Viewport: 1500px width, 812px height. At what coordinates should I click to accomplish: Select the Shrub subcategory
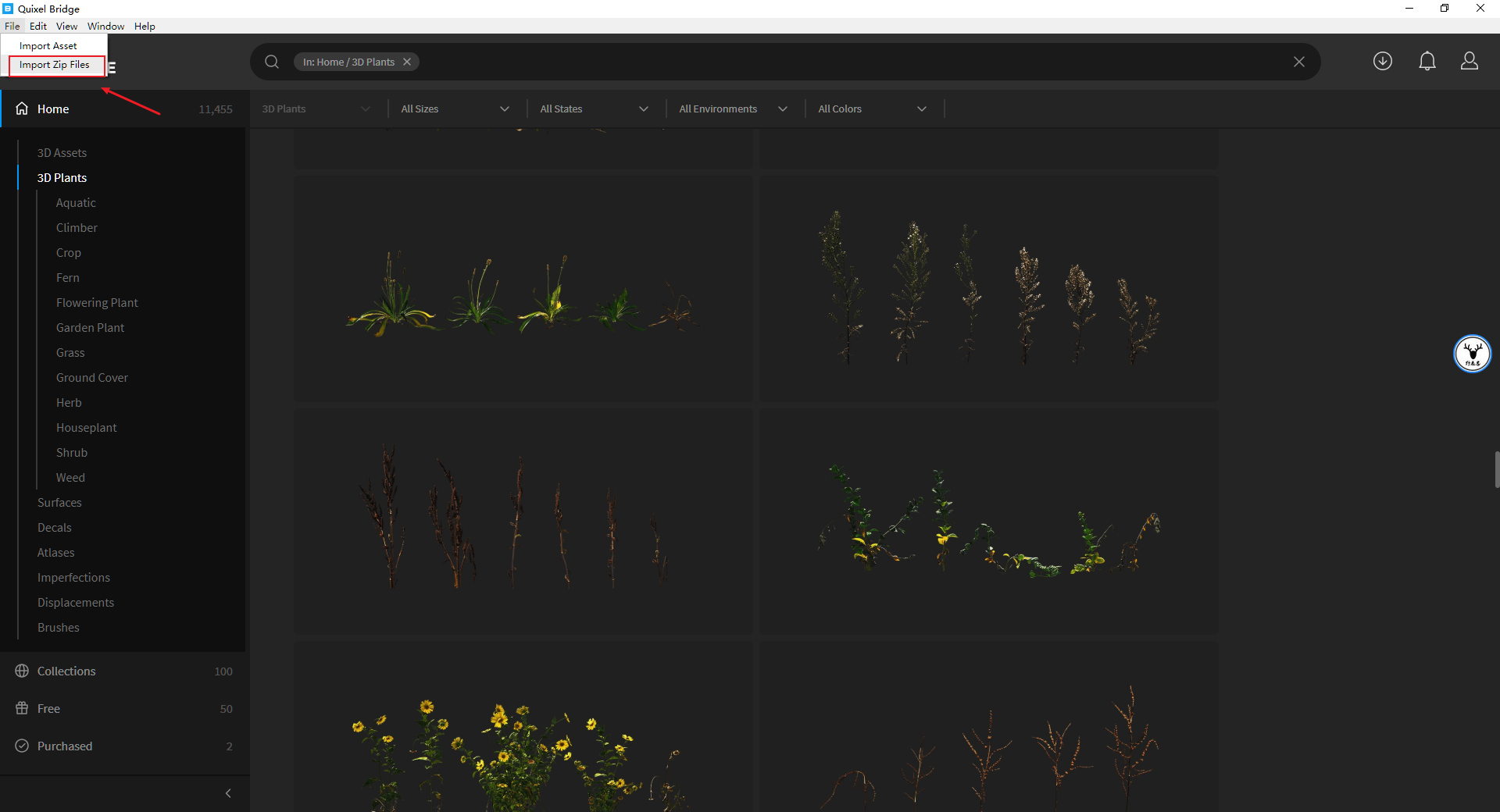72,453
